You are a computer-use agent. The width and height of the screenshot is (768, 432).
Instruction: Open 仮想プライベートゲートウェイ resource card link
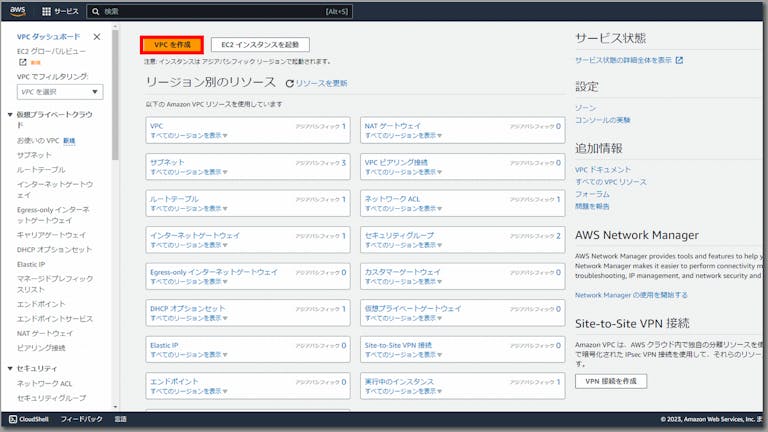413,309
